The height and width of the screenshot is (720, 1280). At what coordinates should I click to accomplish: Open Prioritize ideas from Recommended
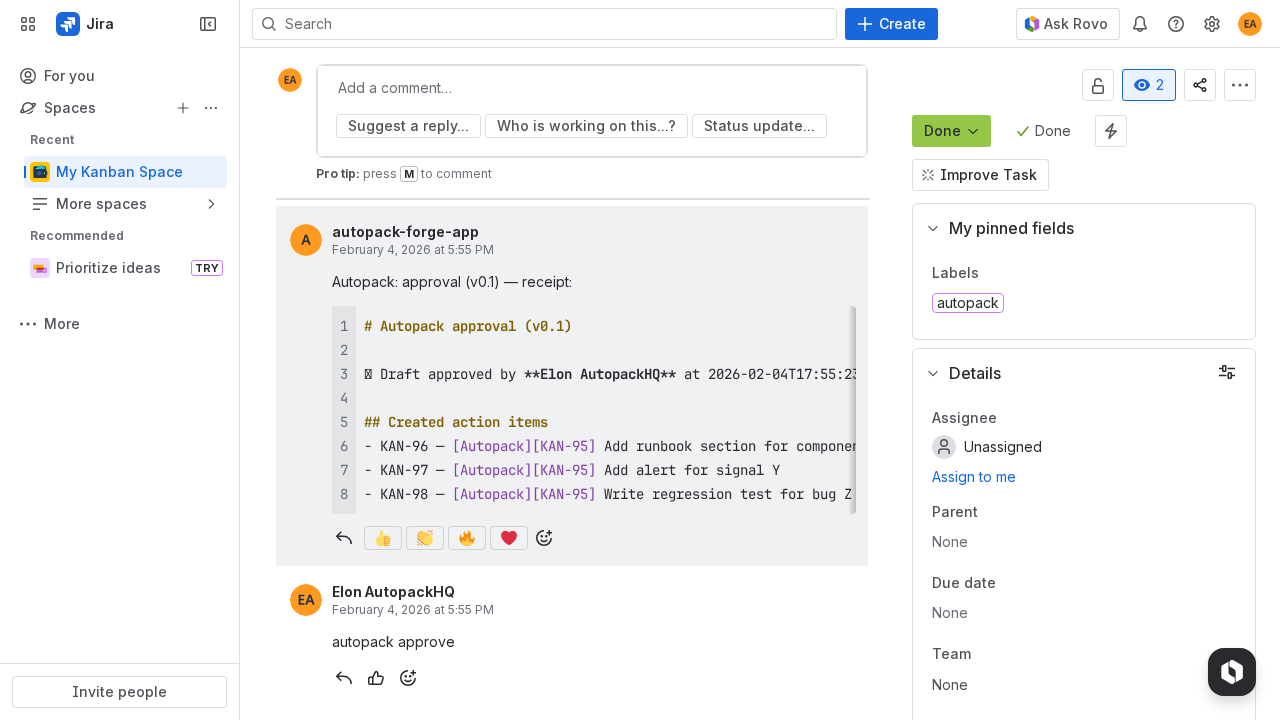(110, 268)
